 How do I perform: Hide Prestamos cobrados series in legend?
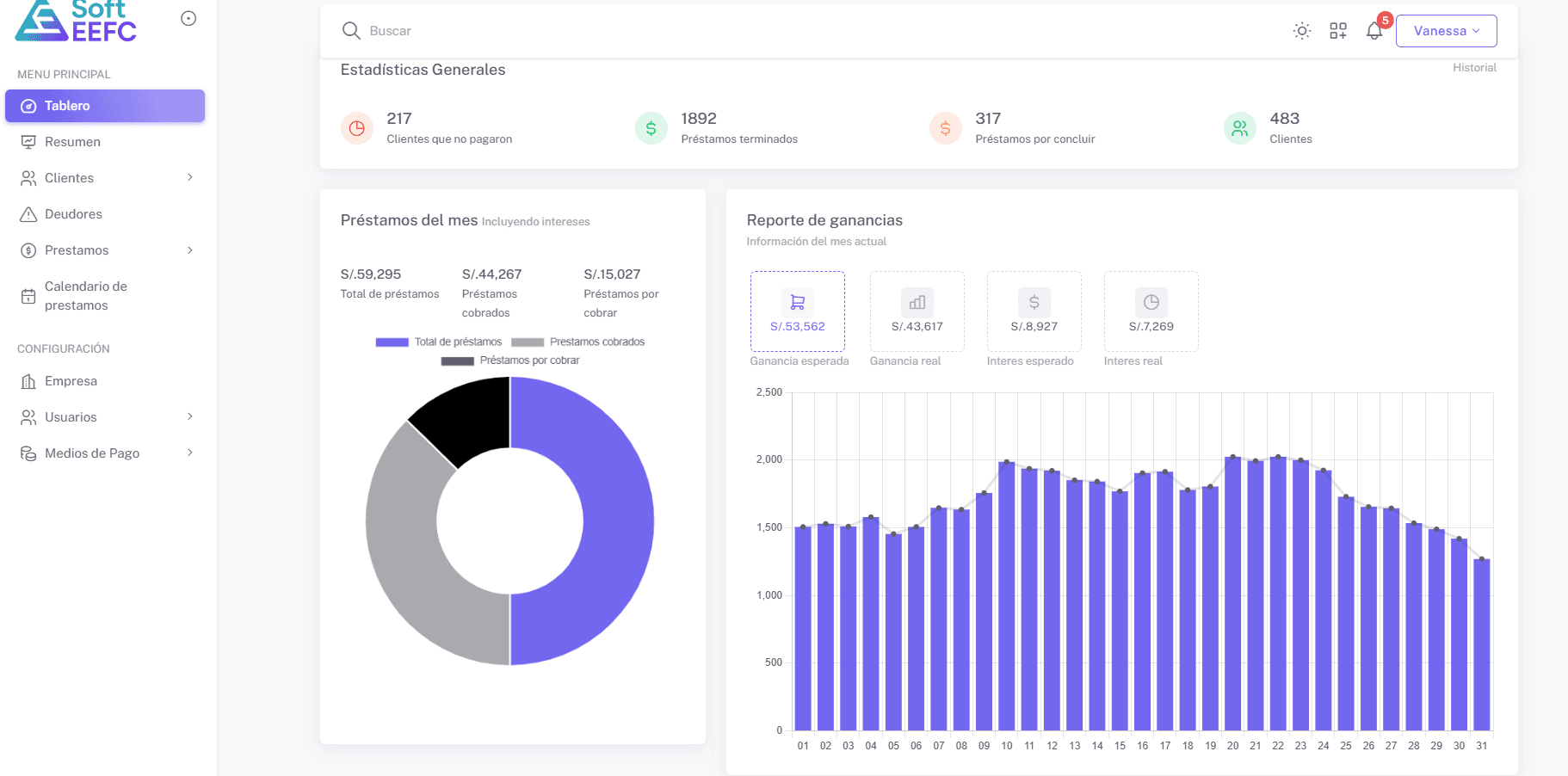tap(578, 342)
